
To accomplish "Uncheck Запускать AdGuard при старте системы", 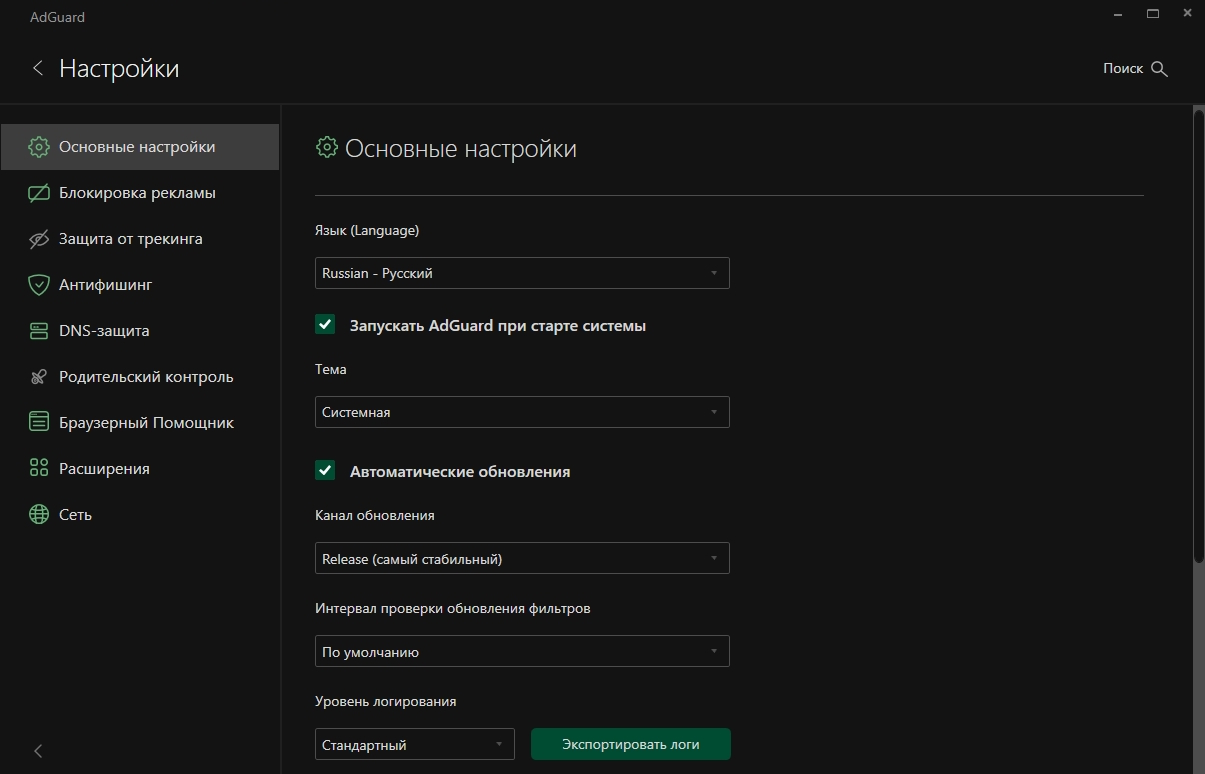I will [325, 325].
